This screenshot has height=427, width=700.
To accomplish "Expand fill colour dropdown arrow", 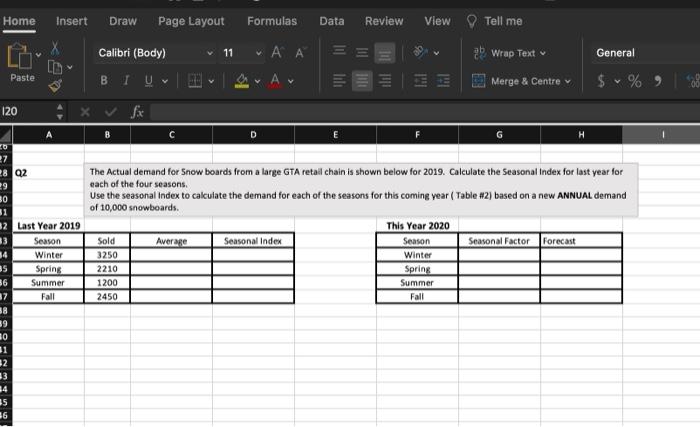I will tap(257, 81).
